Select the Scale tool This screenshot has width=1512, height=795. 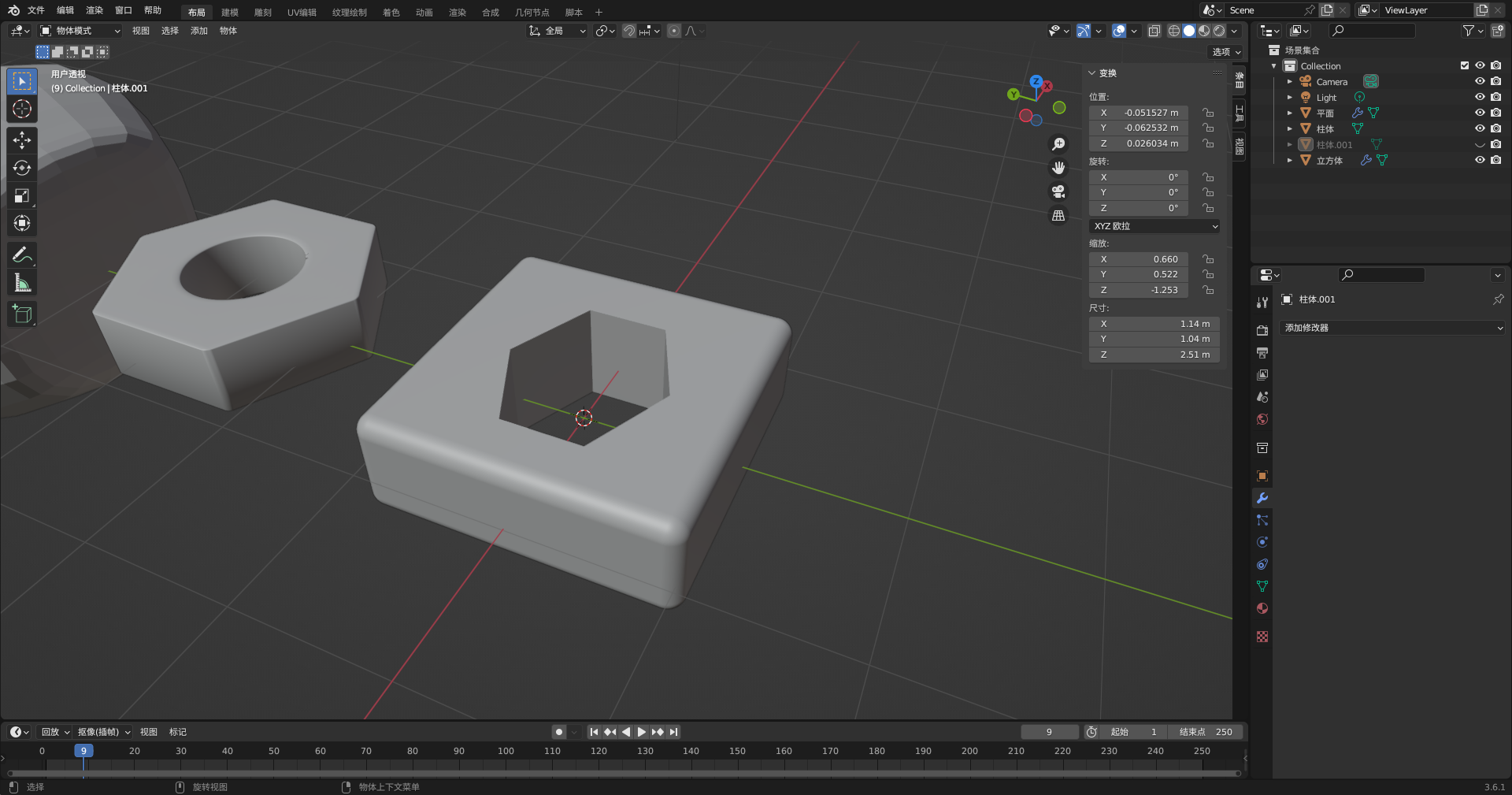click(22, 195)
